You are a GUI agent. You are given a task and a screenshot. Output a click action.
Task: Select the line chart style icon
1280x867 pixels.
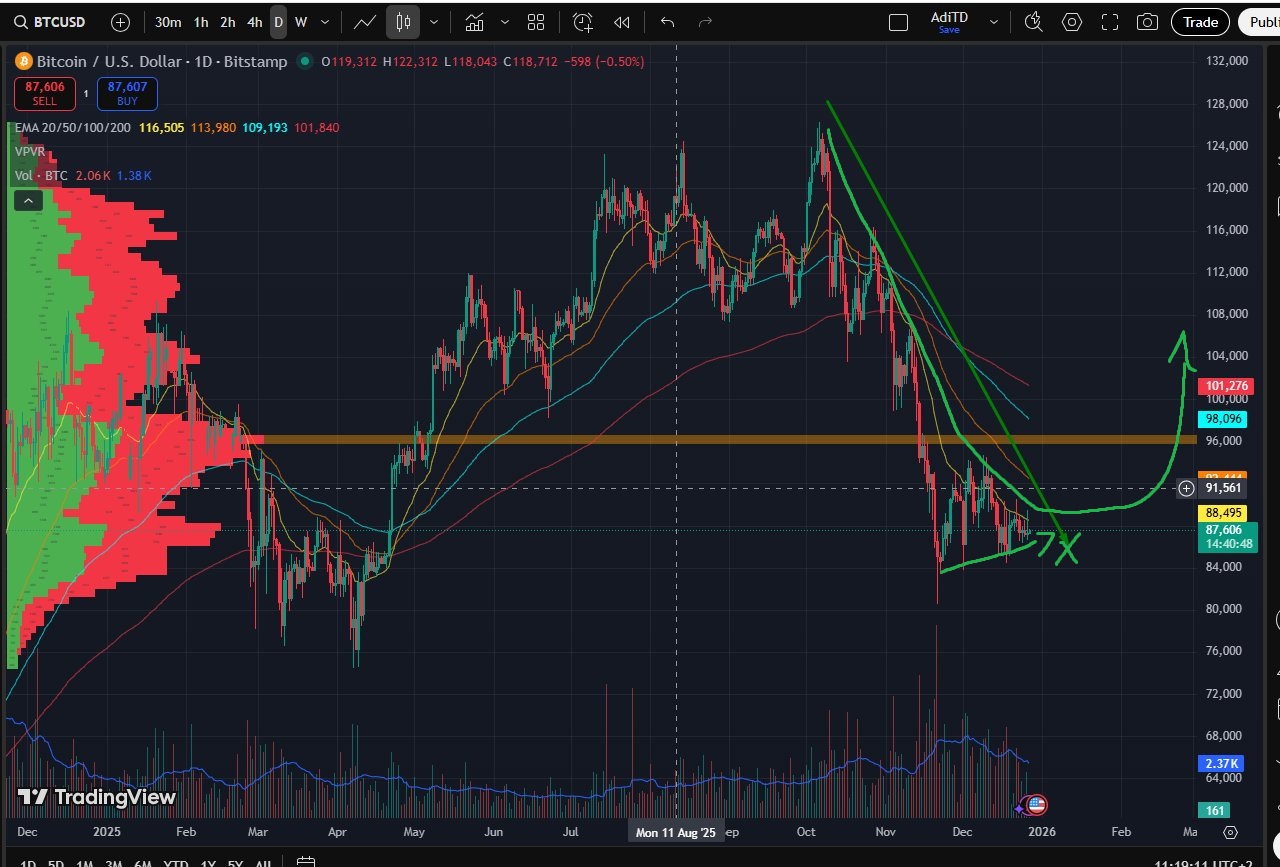pyautogui.click(x=365, y=22)
